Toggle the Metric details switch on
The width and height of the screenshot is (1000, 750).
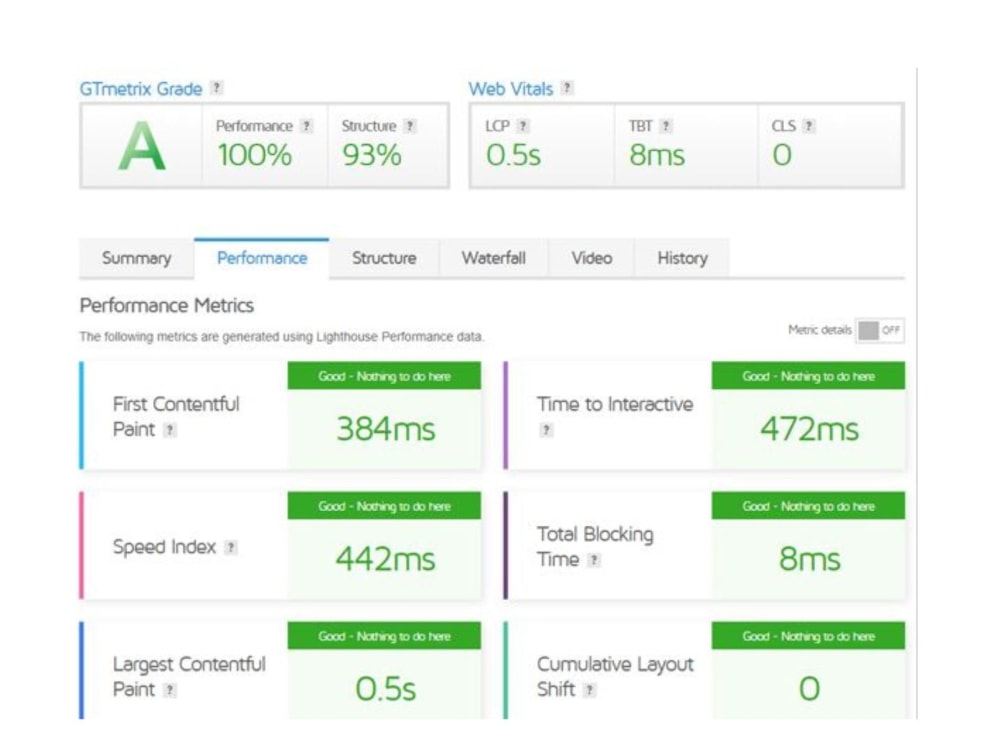(879, 330)
